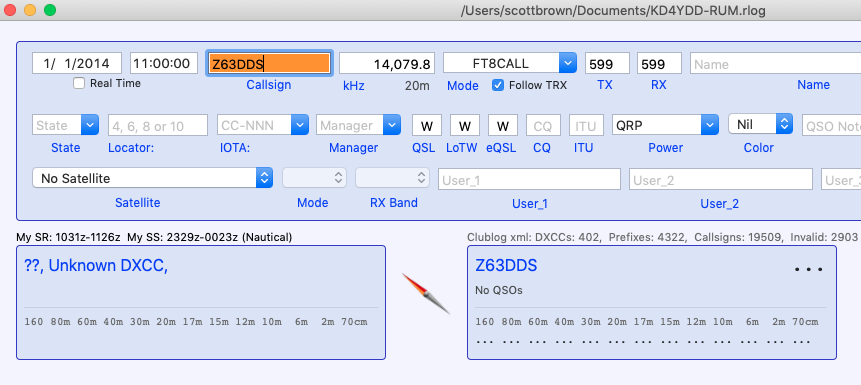Click the 20m band in the Unknown DXCC panel

tap(166, 322)
